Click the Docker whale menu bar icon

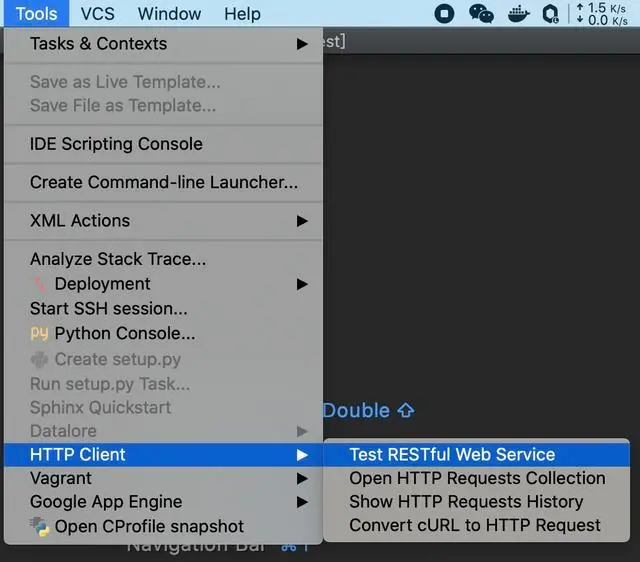click(518, 13)
